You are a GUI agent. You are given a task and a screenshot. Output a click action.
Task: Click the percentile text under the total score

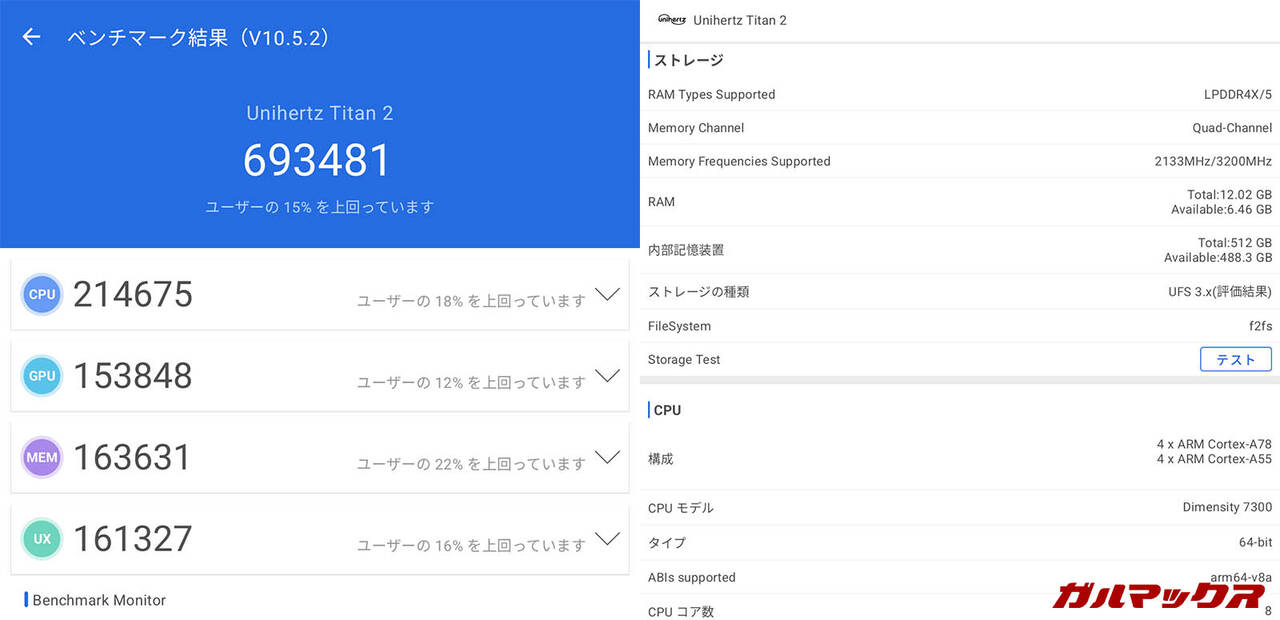point(318,206)
